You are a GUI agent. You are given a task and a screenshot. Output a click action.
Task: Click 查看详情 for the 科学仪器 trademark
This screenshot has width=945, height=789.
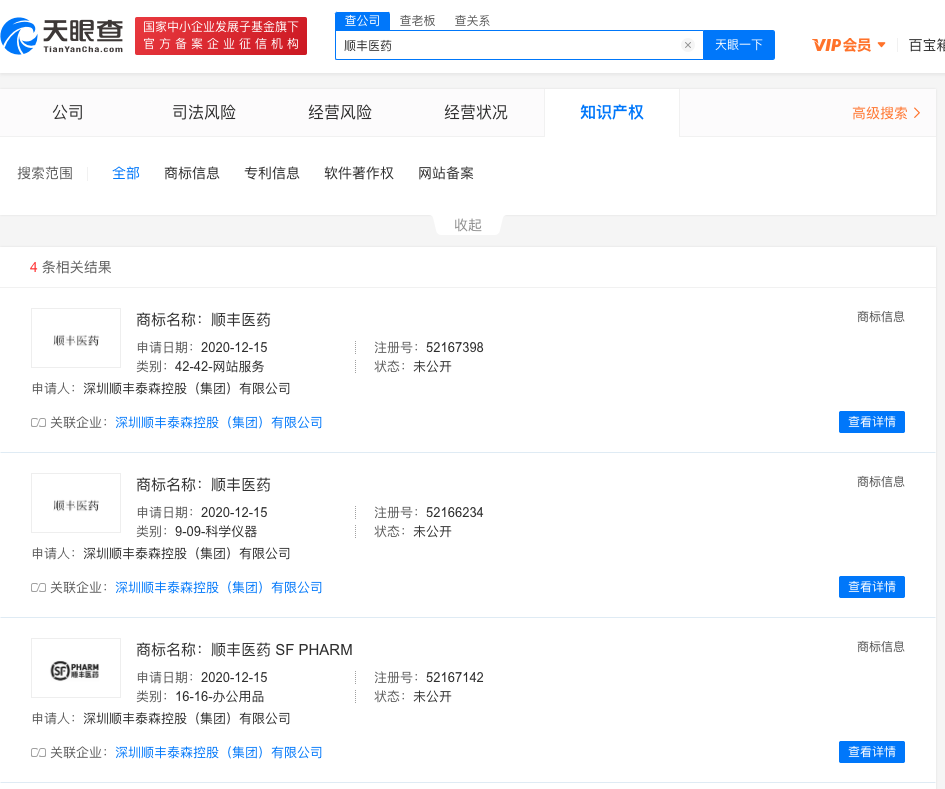[871, 587]
